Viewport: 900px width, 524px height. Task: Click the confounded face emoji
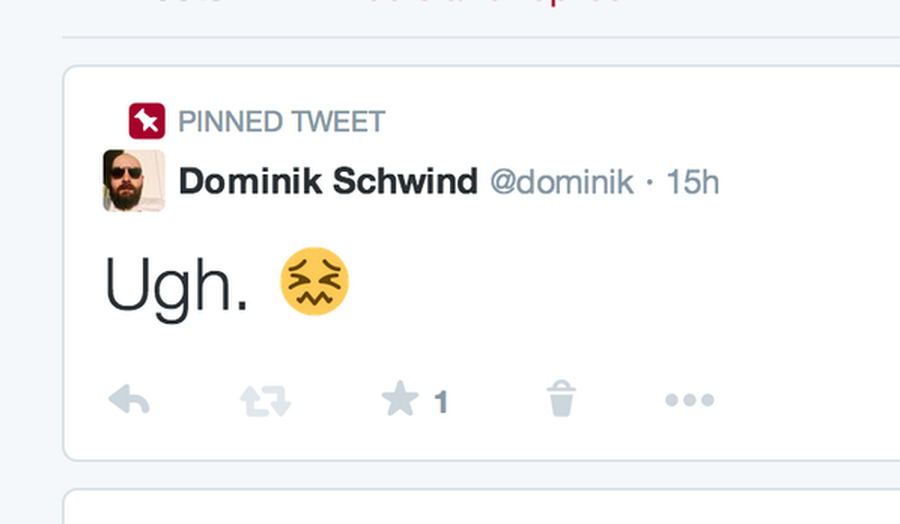[314, 282]
